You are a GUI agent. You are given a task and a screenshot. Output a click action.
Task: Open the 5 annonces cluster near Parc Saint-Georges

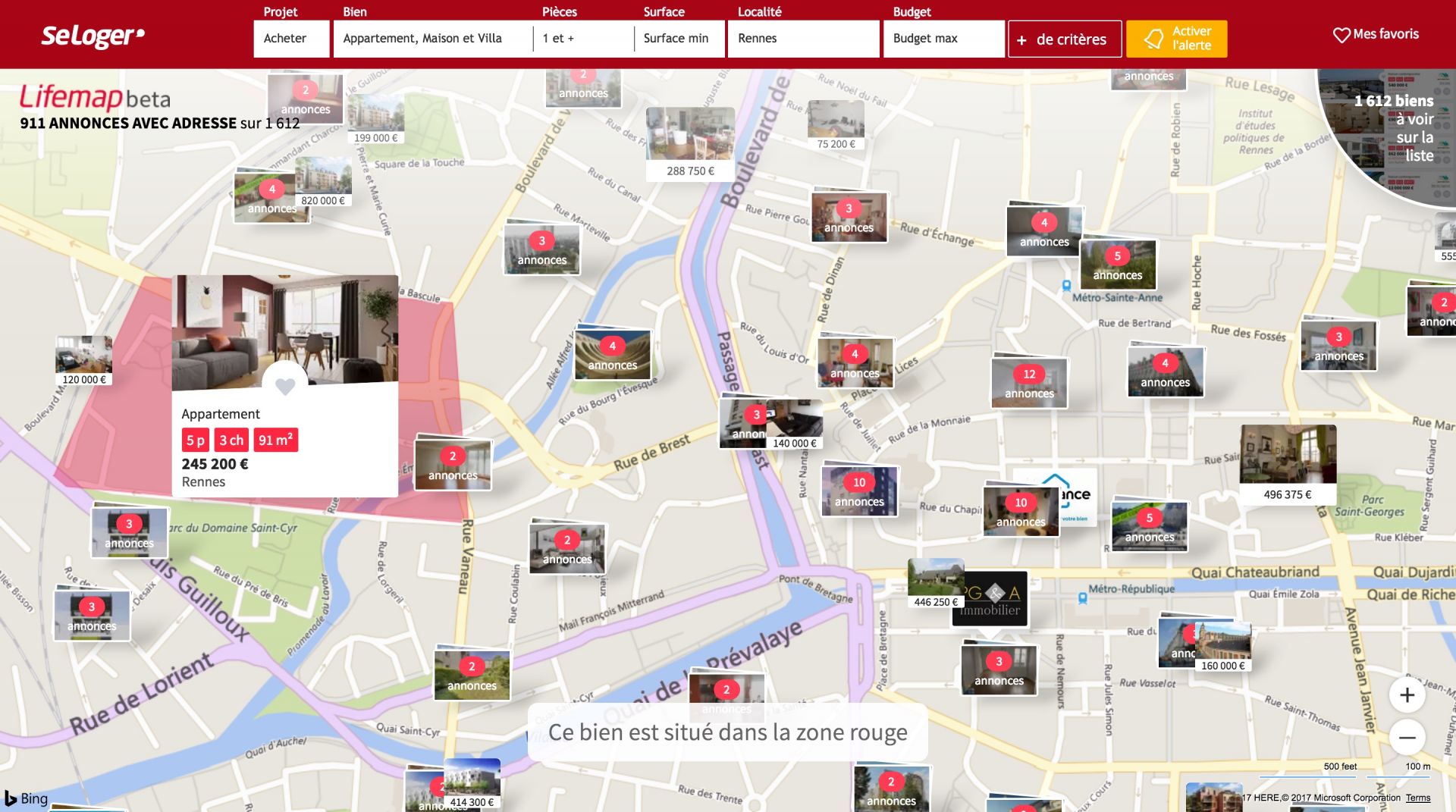(x=1150, y=526)
